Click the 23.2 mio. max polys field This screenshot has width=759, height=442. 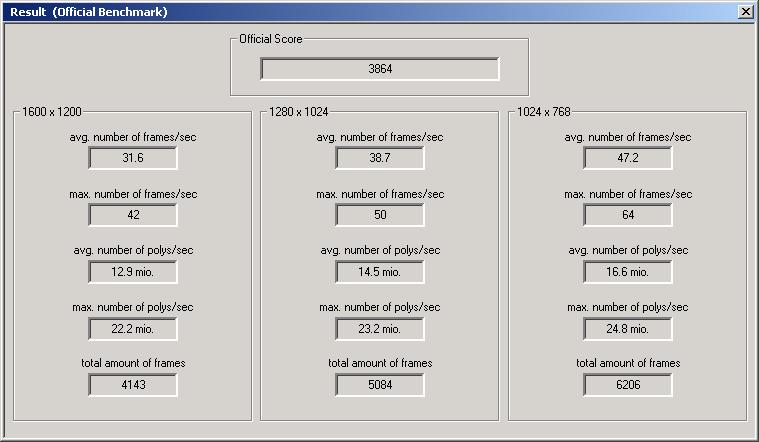(x=380, y=329)
